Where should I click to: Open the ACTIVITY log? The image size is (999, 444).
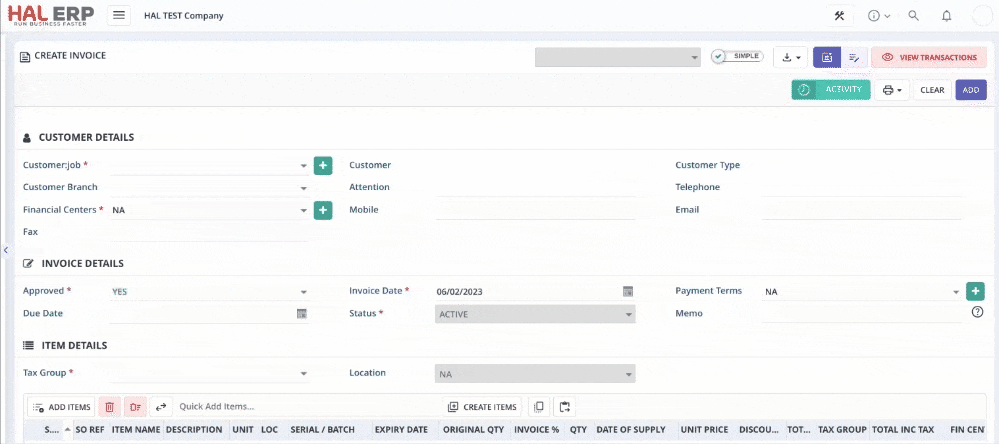pyautogui.click(x=831, y=90)
